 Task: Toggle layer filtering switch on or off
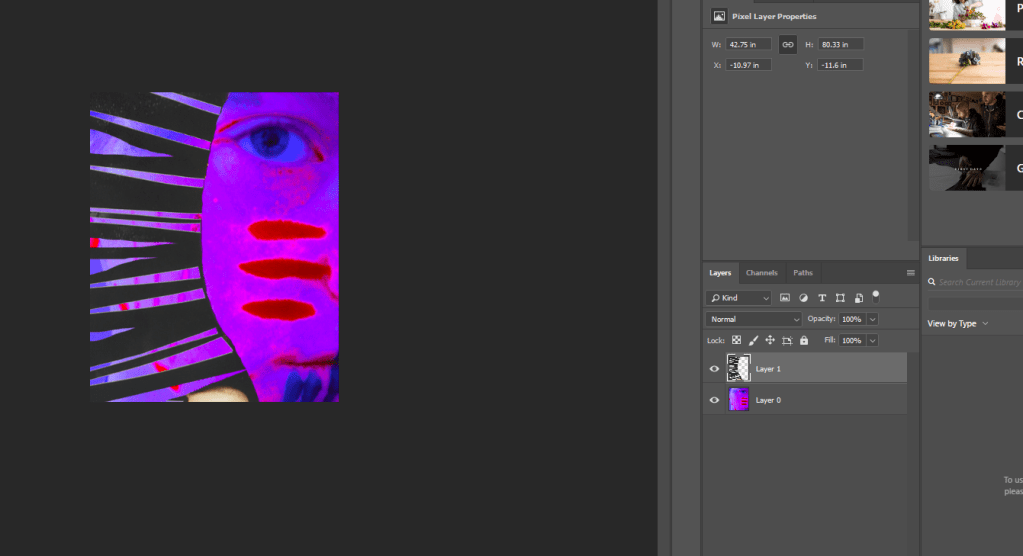tap(876, 296)
